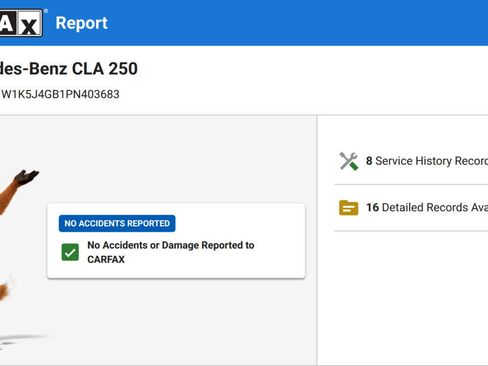
Task: Click the VIN W1K5J4GB1PN403683 text
Action: click(60, 94)
